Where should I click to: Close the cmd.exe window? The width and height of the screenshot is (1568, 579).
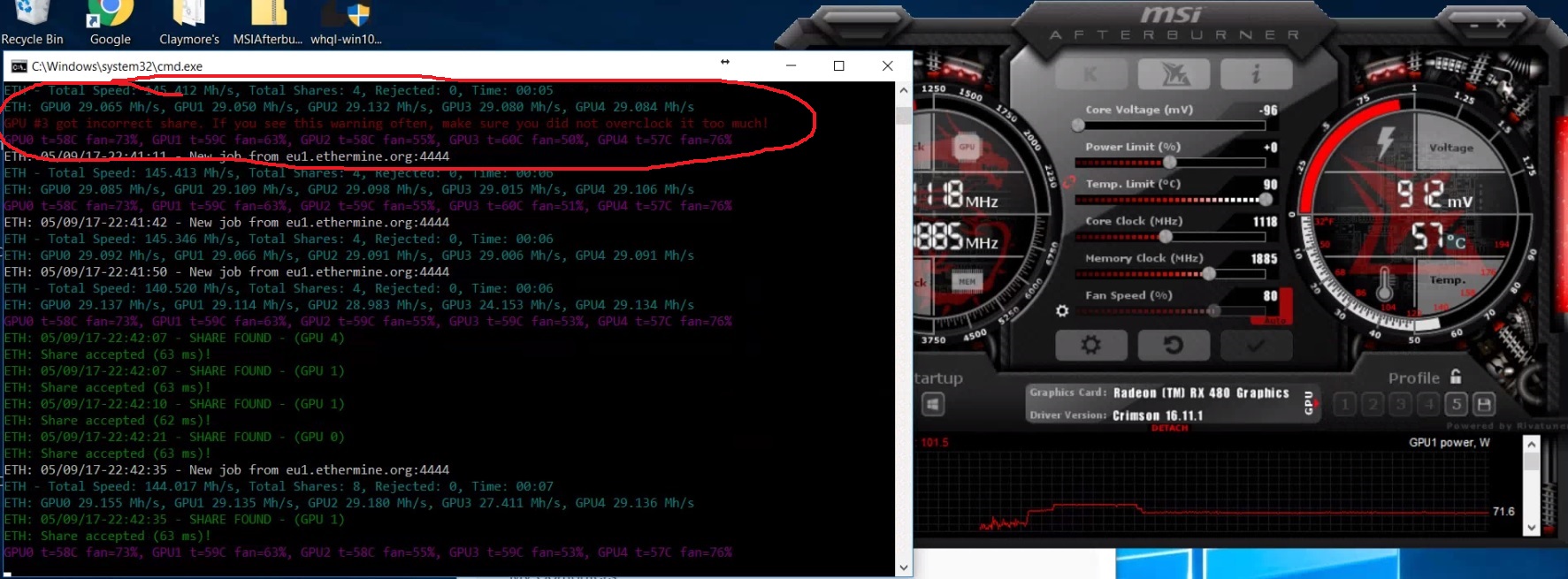coord(887,65)
